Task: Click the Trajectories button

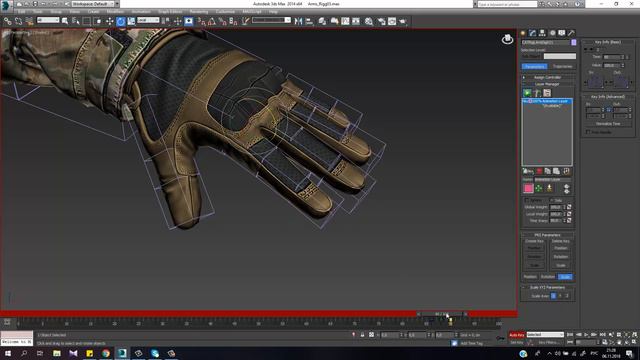Action: [562, 67]
